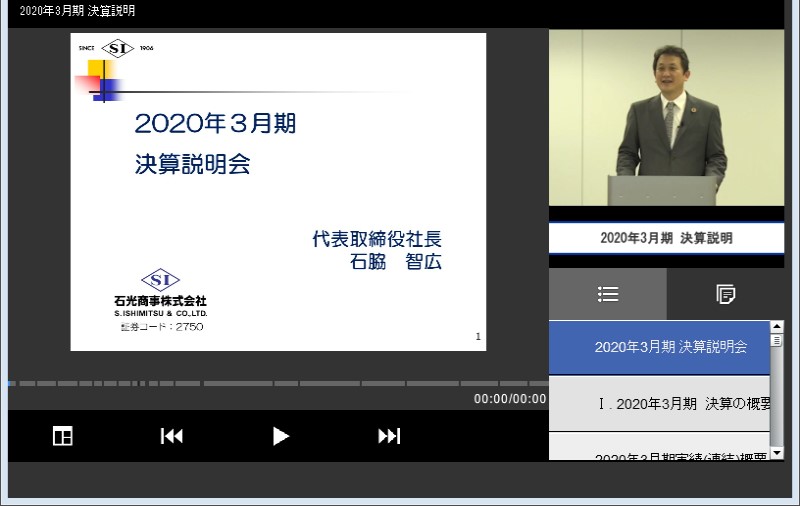Open the chapter list tab
Screen dimensions: 800x506
608,294
